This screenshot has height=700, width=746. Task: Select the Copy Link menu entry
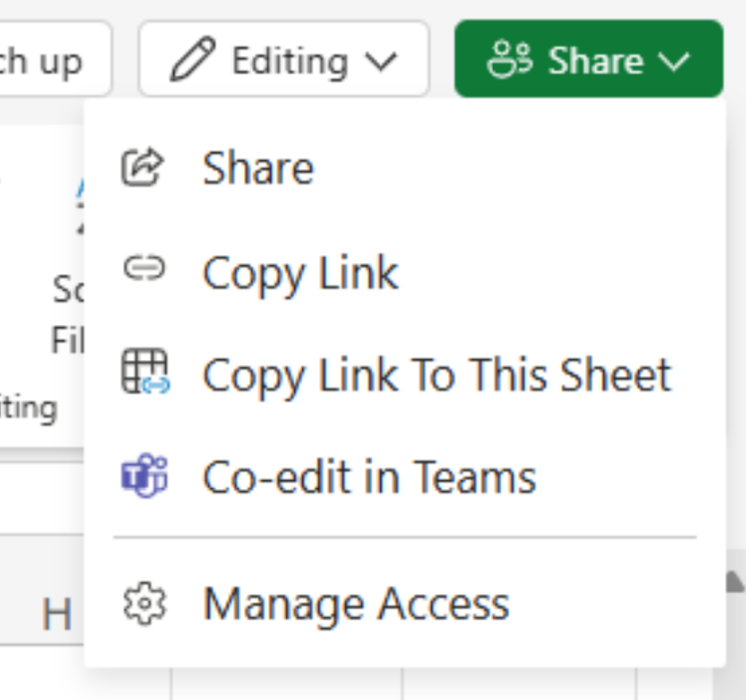click(300, 273)
